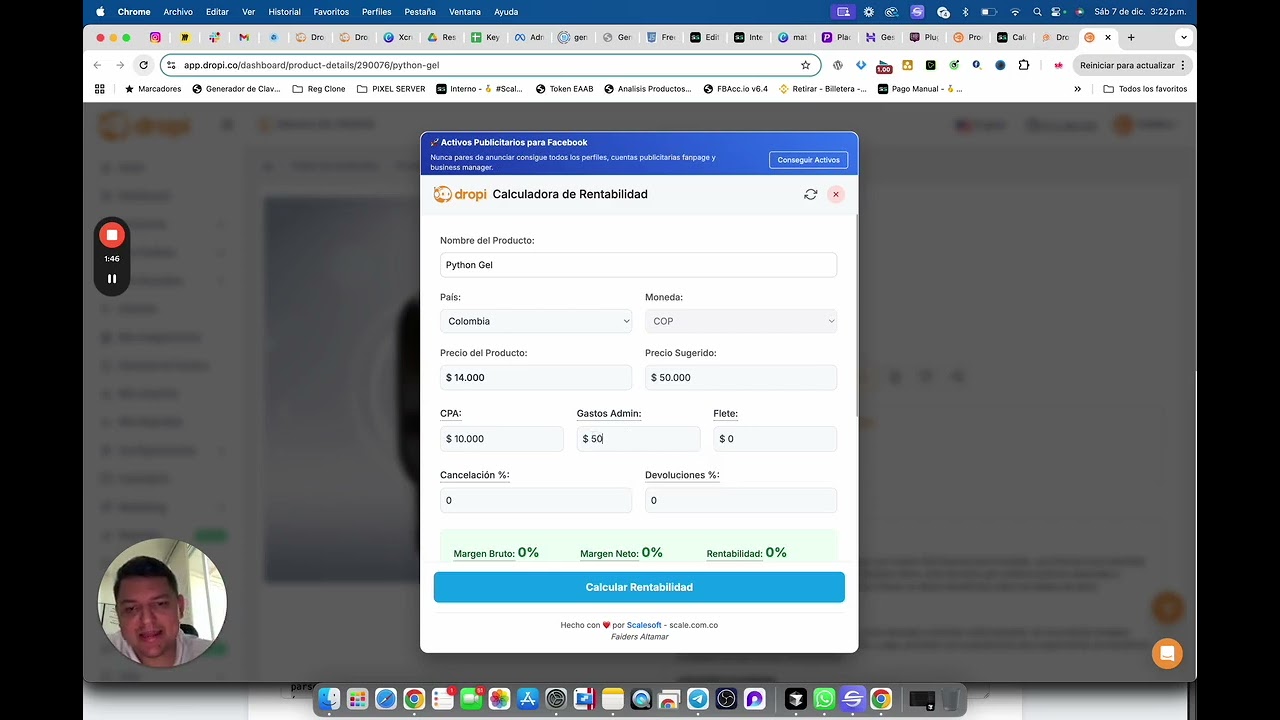Click the webcam preview thumbnail
The height and width of the screenshot is (720, 1280).
pos(162,603)
